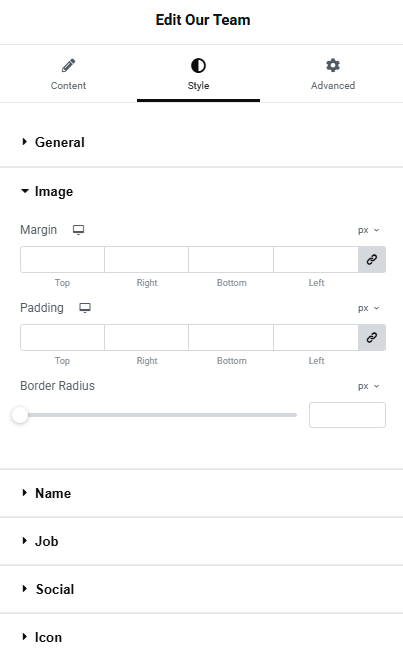403x654 pixels.
Task: Open the Border Radius px unit dropdown
Action: pyautogui.click(x=368, y=386)
